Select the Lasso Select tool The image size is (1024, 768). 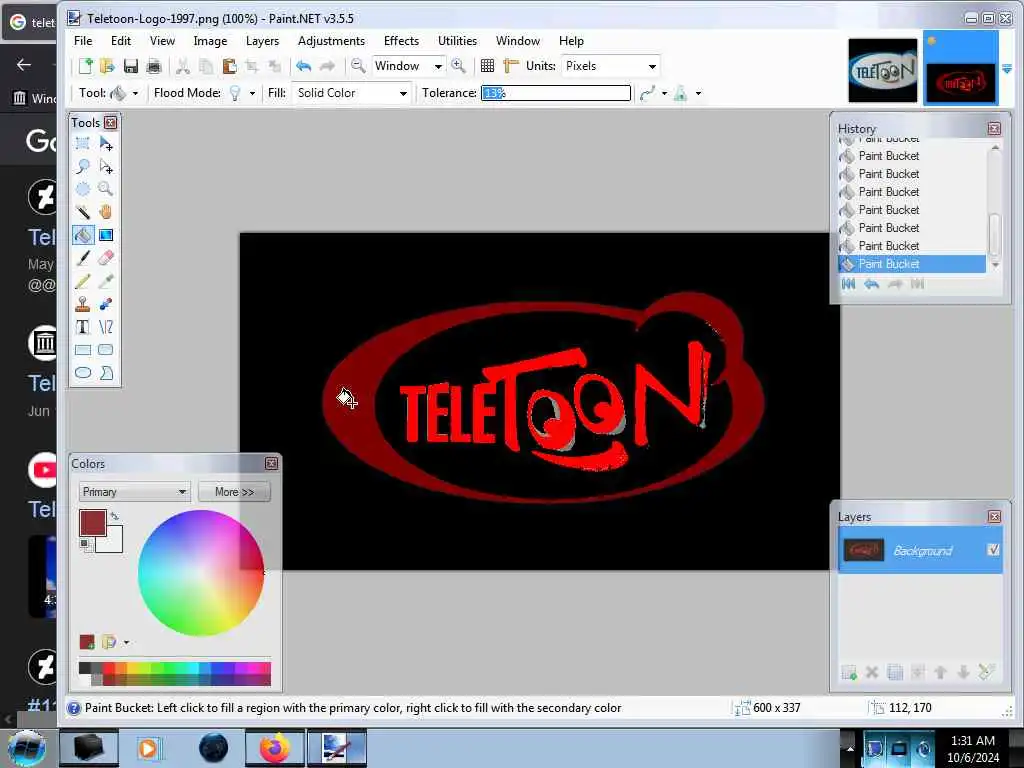coord(83,167)
